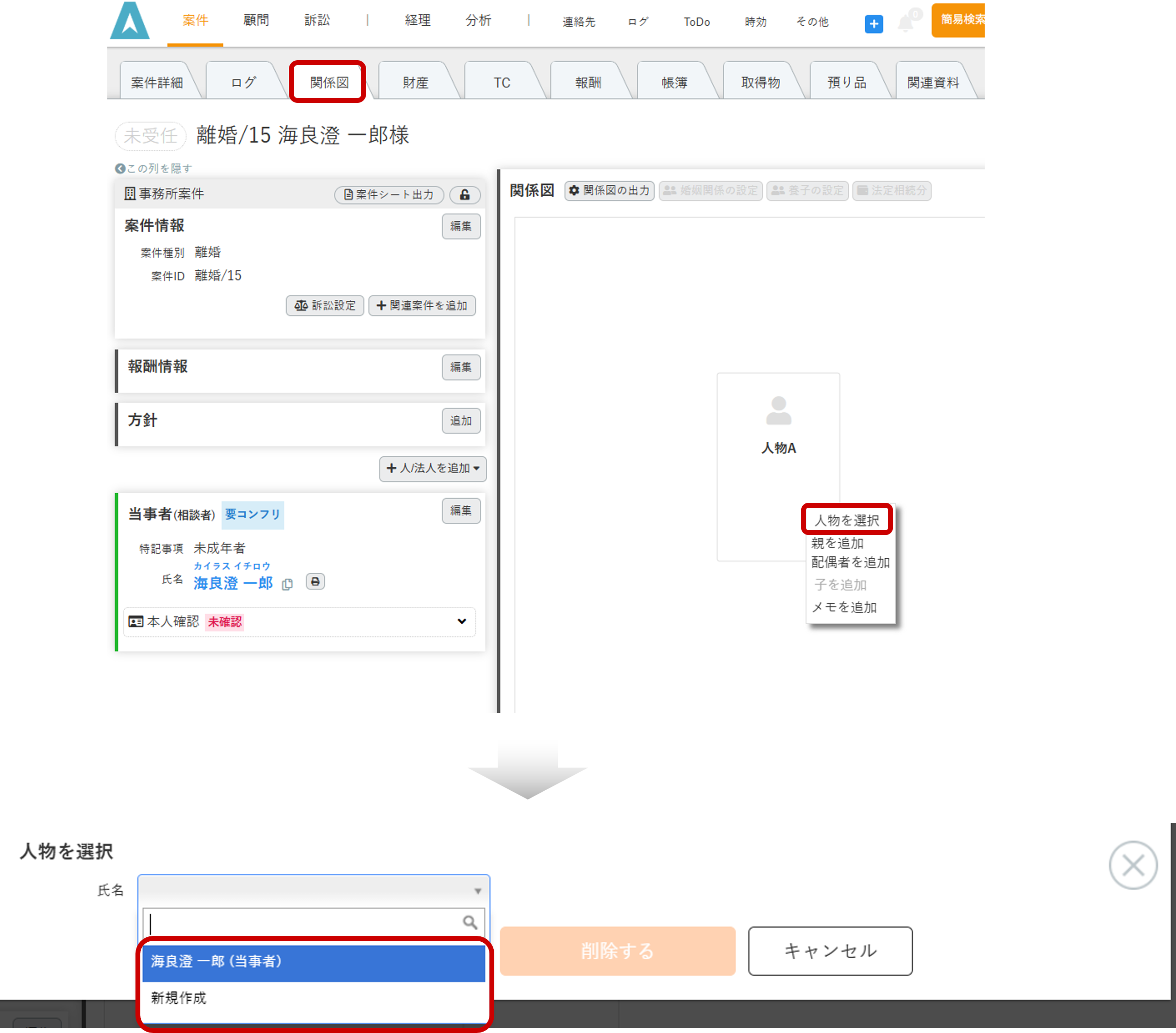Choose 親を追加 in context menu

click(x=838, y=543)
